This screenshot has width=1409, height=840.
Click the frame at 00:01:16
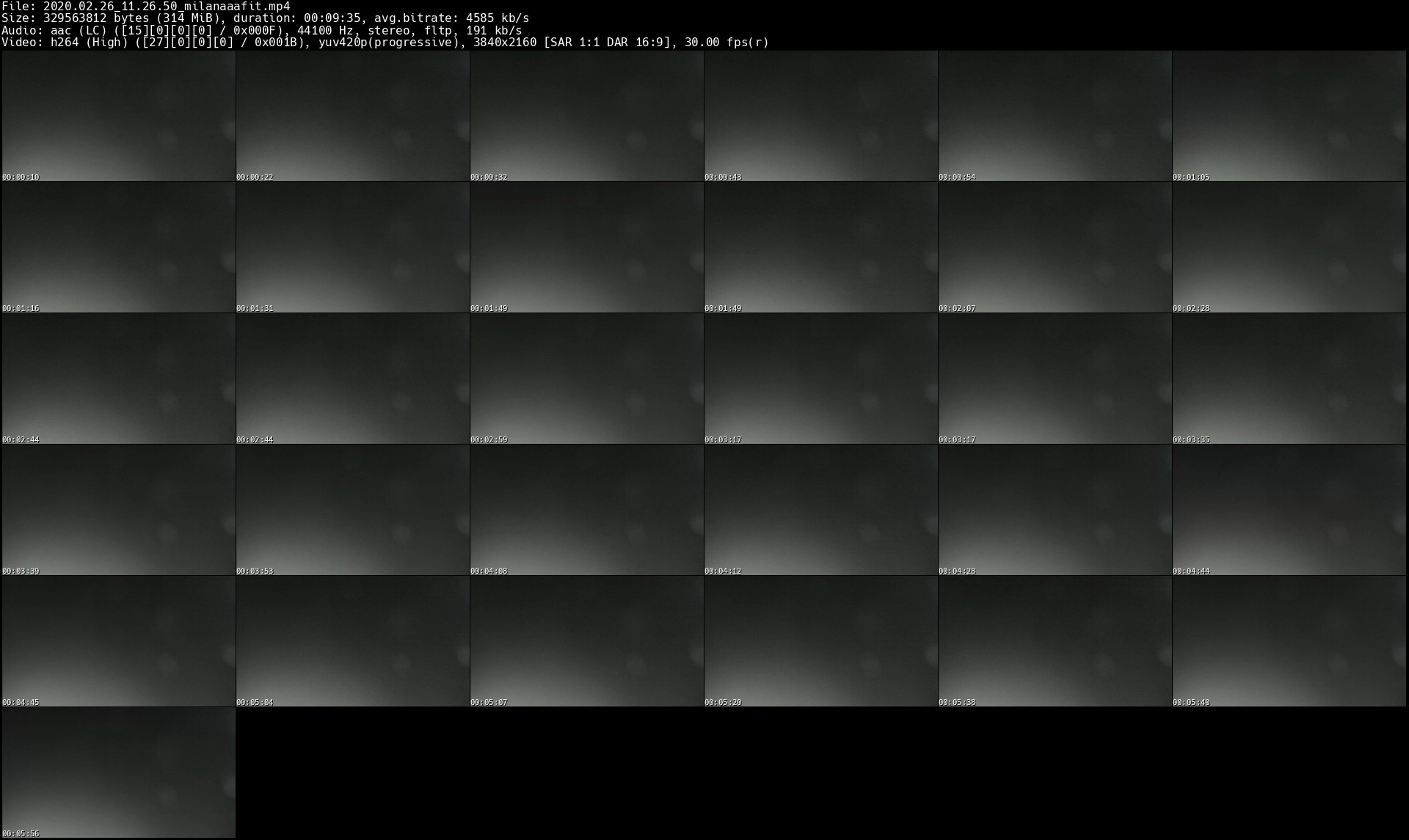[x=118, y=247]
